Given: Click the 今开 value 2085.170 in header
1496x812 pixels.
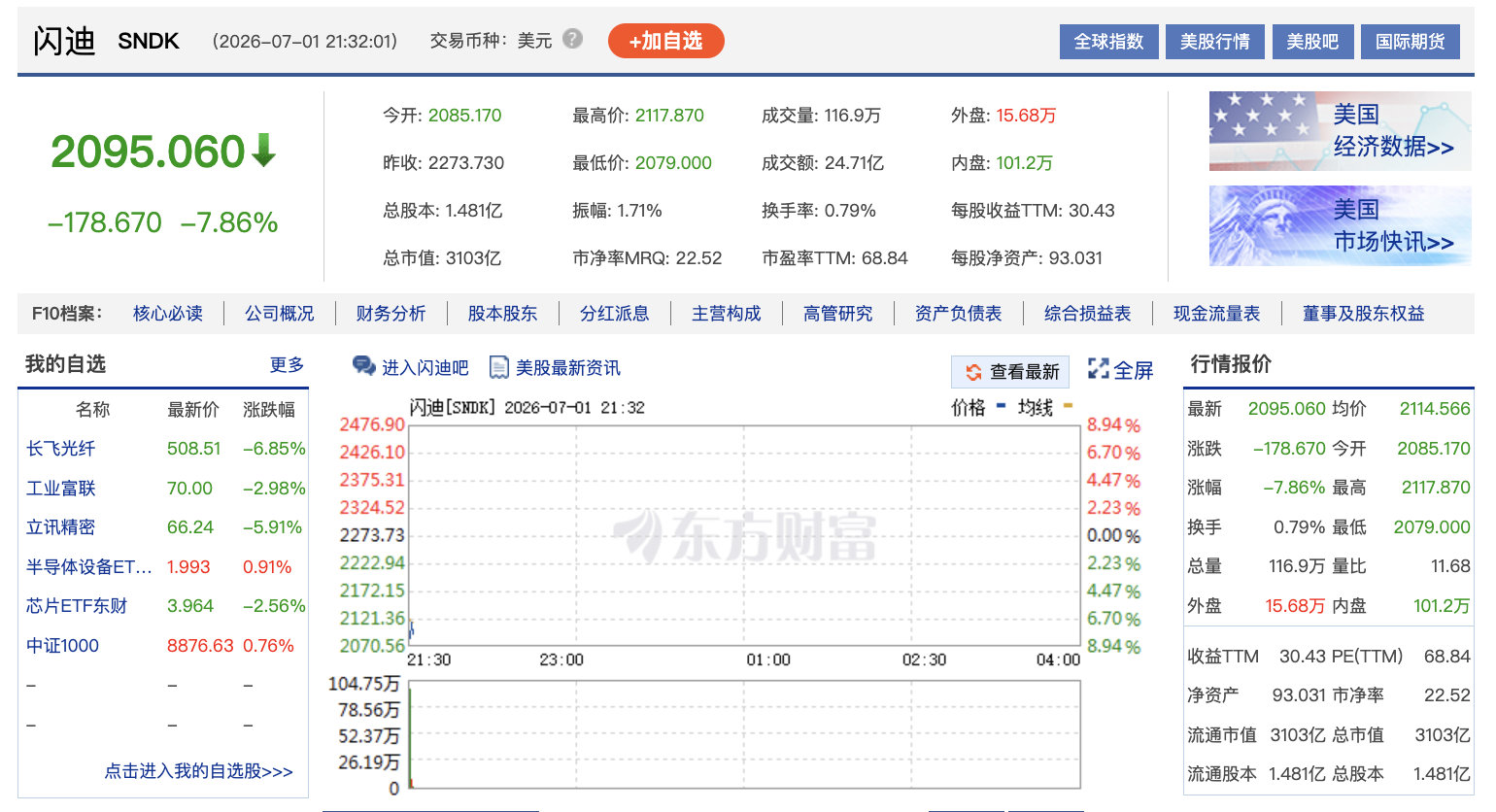Looking at the screenshot, I should (x=464, y=116).
